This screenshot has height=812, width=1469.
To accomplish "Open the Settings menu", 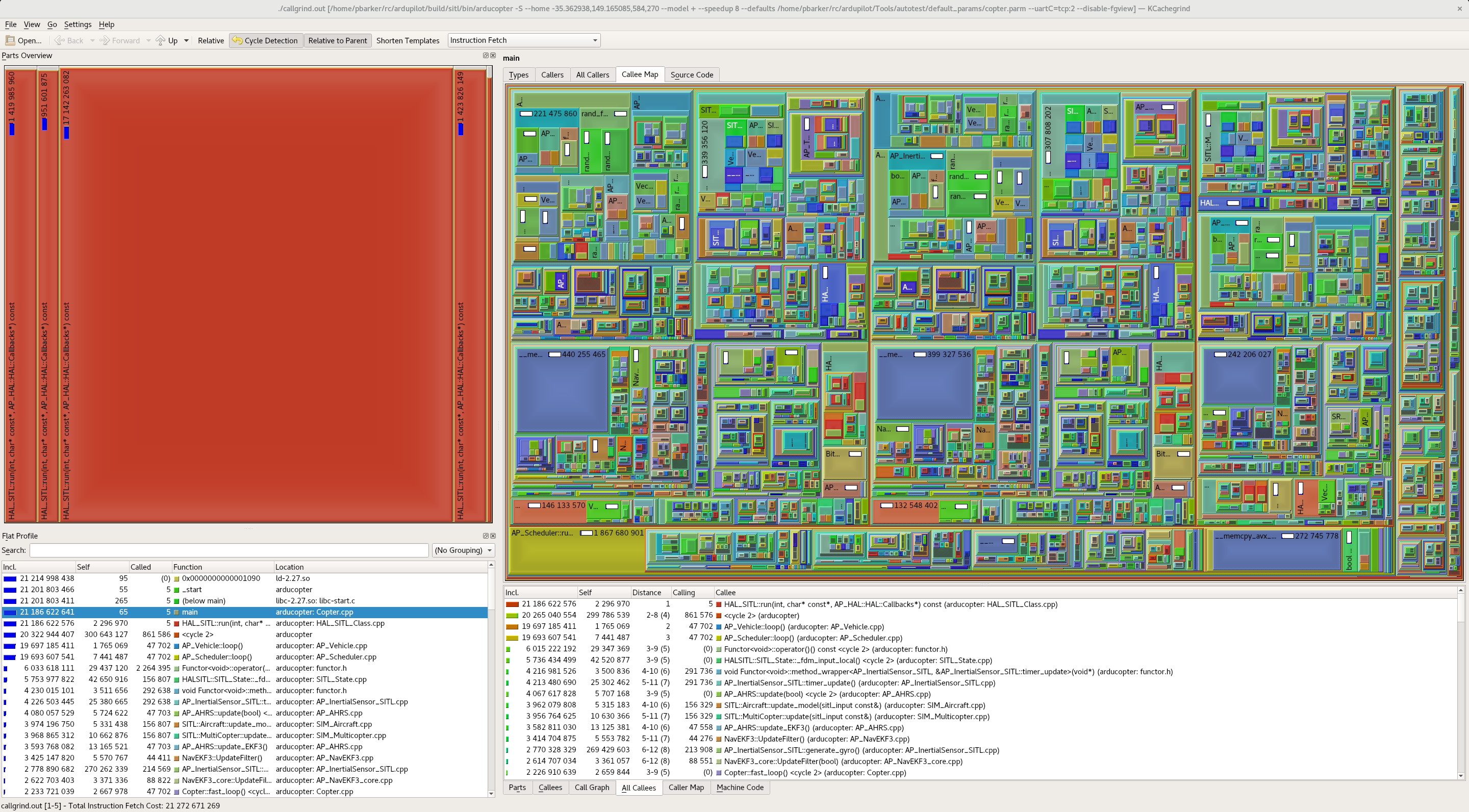I will (78, 24).
